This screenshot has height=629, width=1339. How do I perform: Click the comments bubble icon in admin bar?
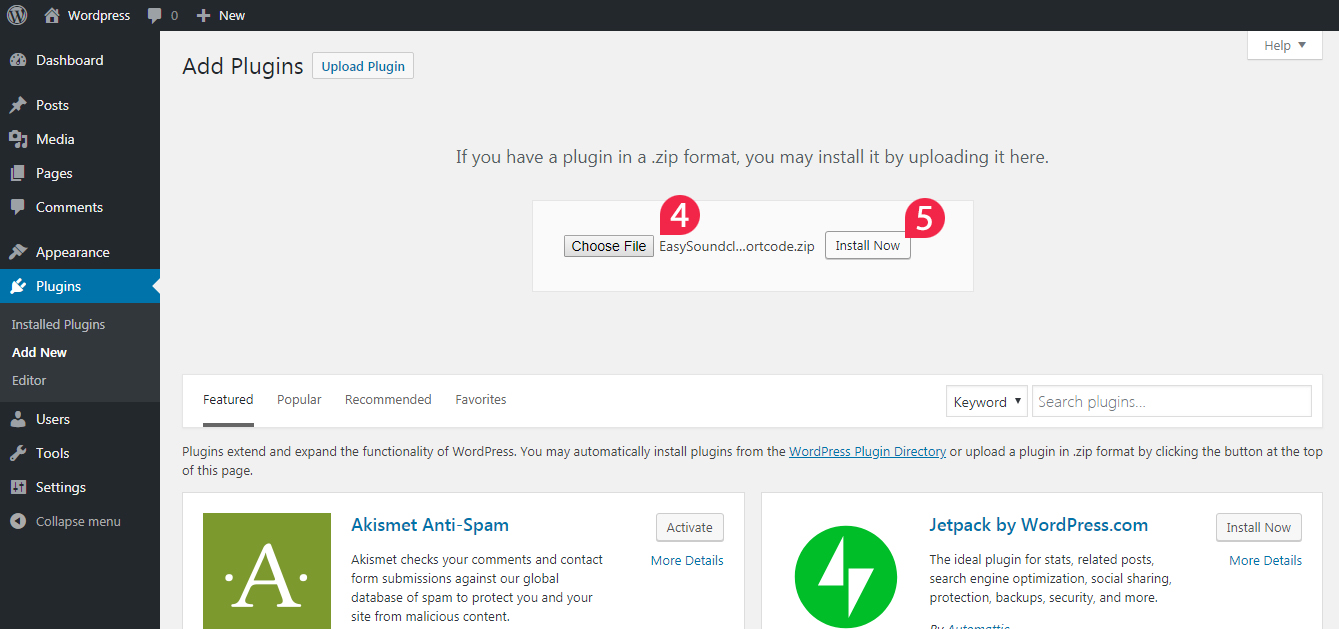point(154,16)
